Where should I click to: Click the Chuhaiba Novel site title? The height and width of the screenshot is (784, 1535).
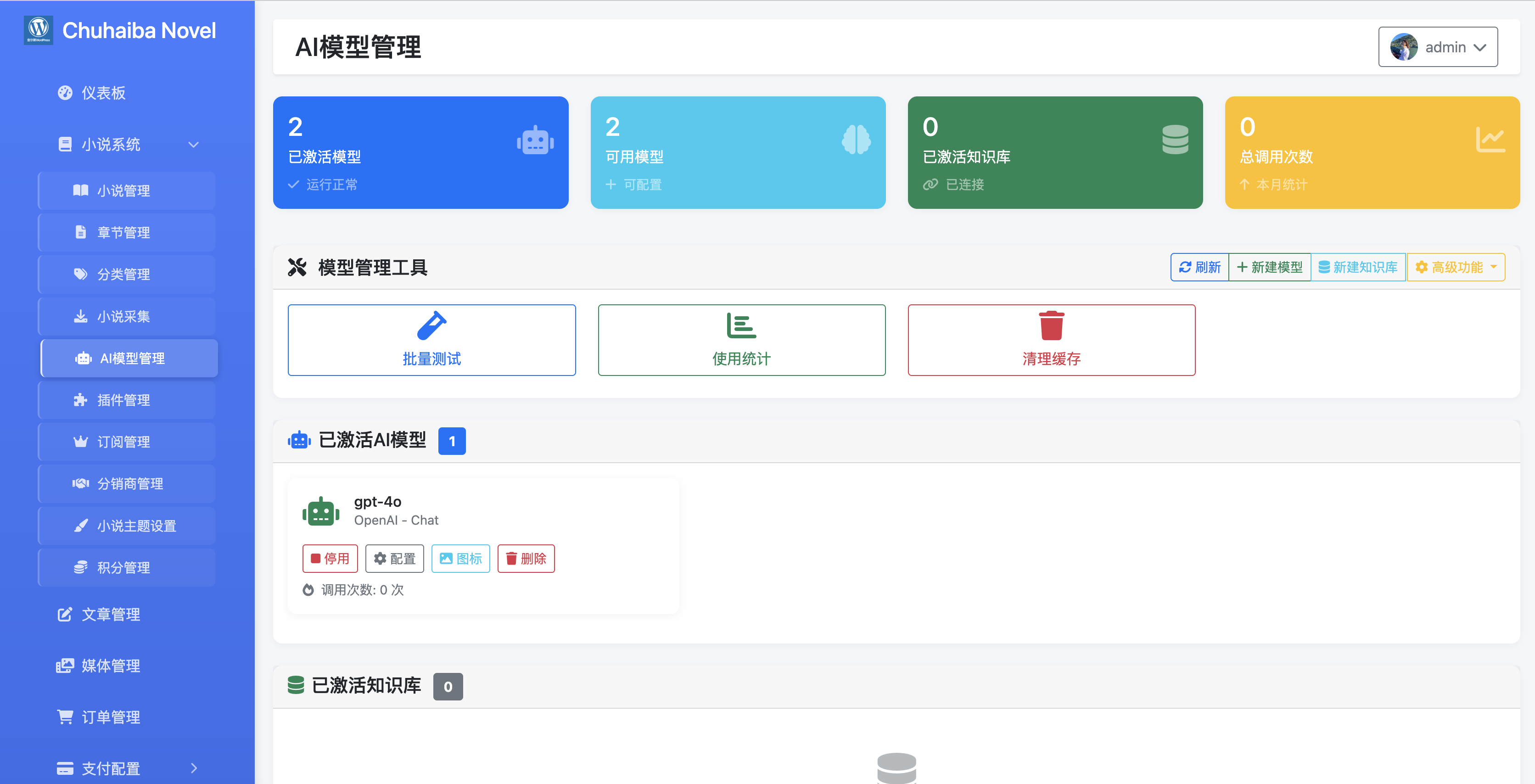click(139, 30)
